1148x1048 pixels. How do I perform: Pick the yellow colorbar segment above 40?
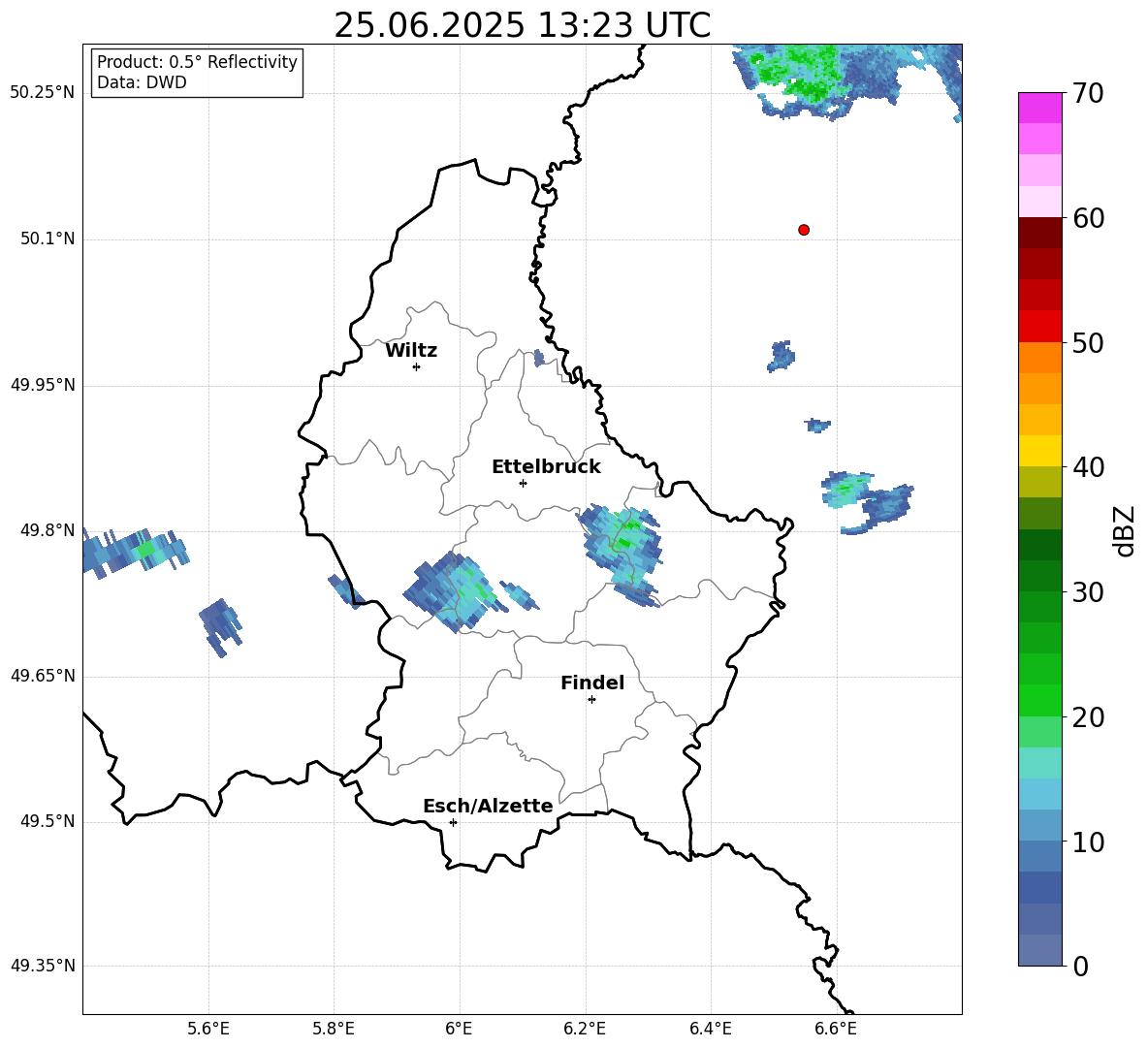point(1040,451)
